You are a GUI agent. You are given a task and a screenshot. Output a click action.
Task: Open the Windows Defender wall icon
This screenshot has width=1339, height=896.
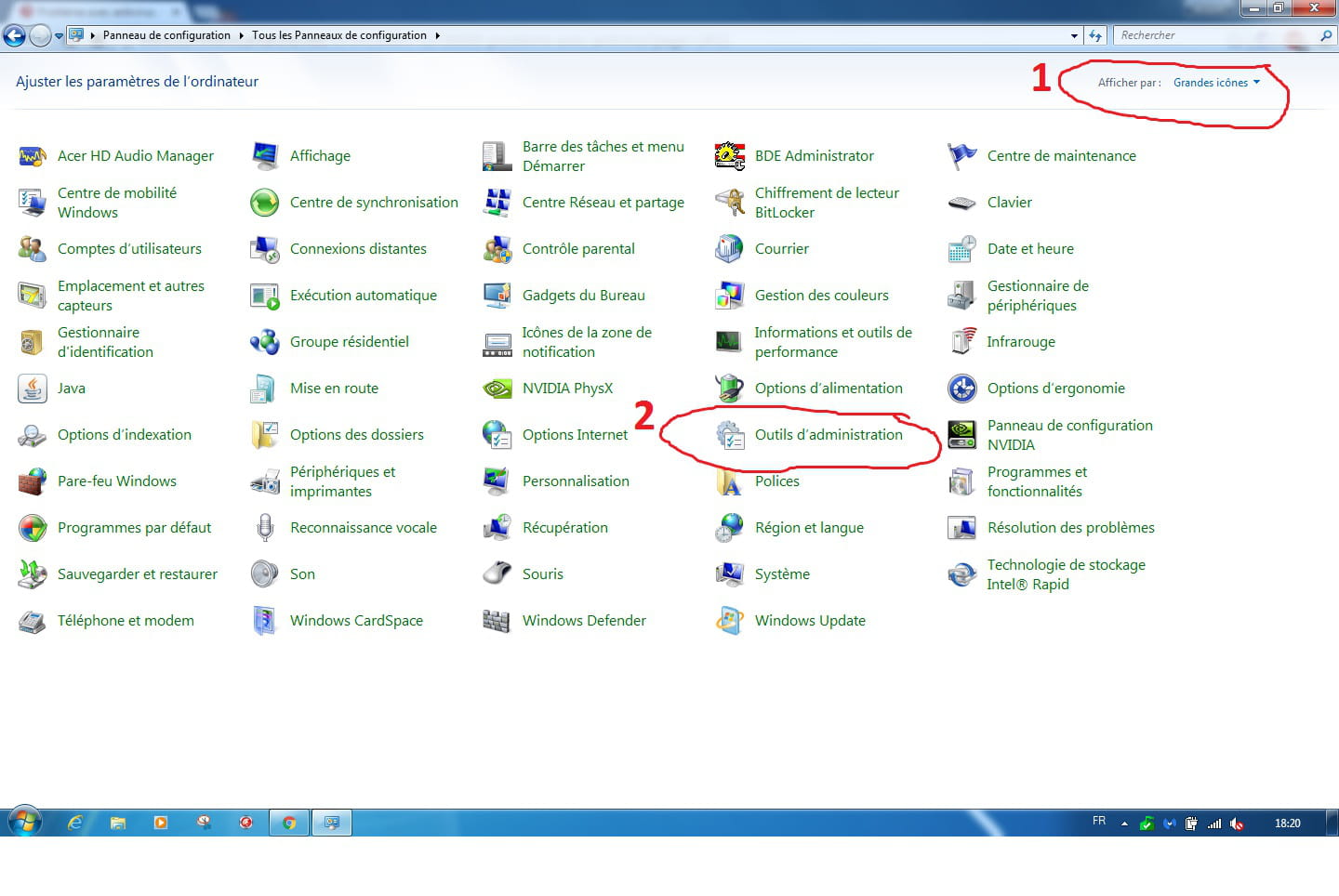pos(497,621)
